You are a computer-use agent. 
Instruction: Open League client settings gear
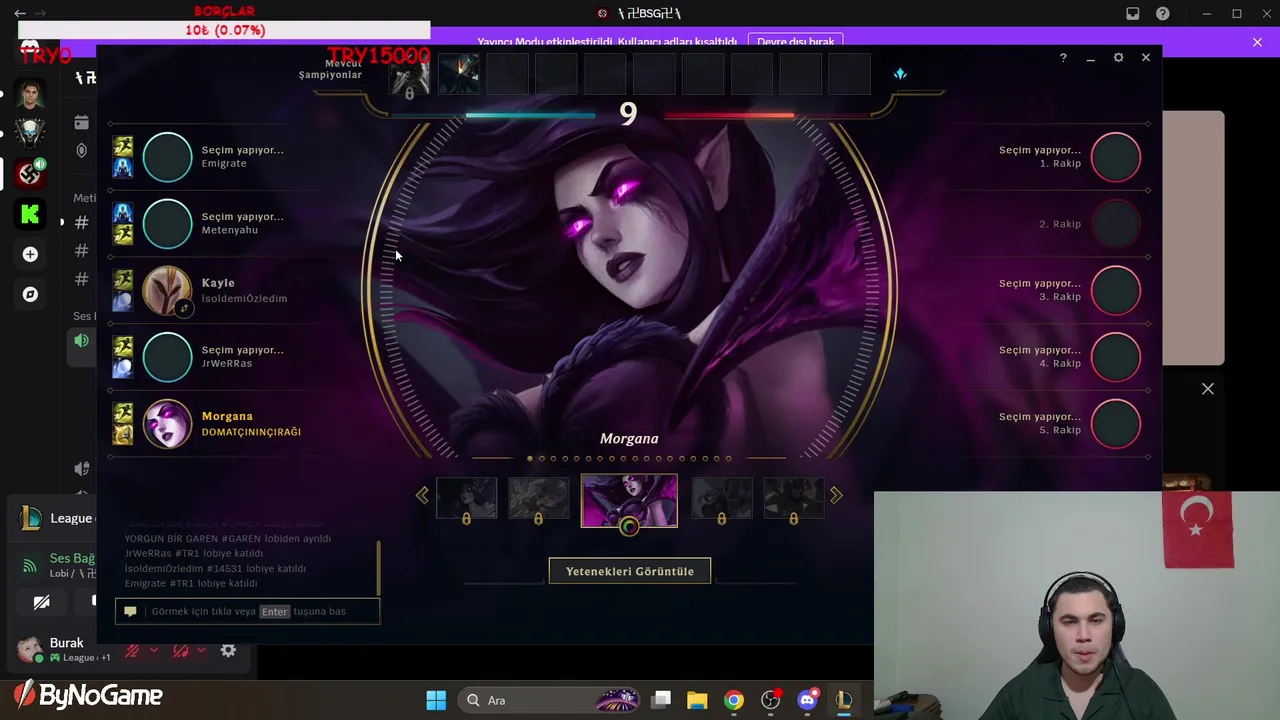pyautogui.click(x=1118, y=58)
